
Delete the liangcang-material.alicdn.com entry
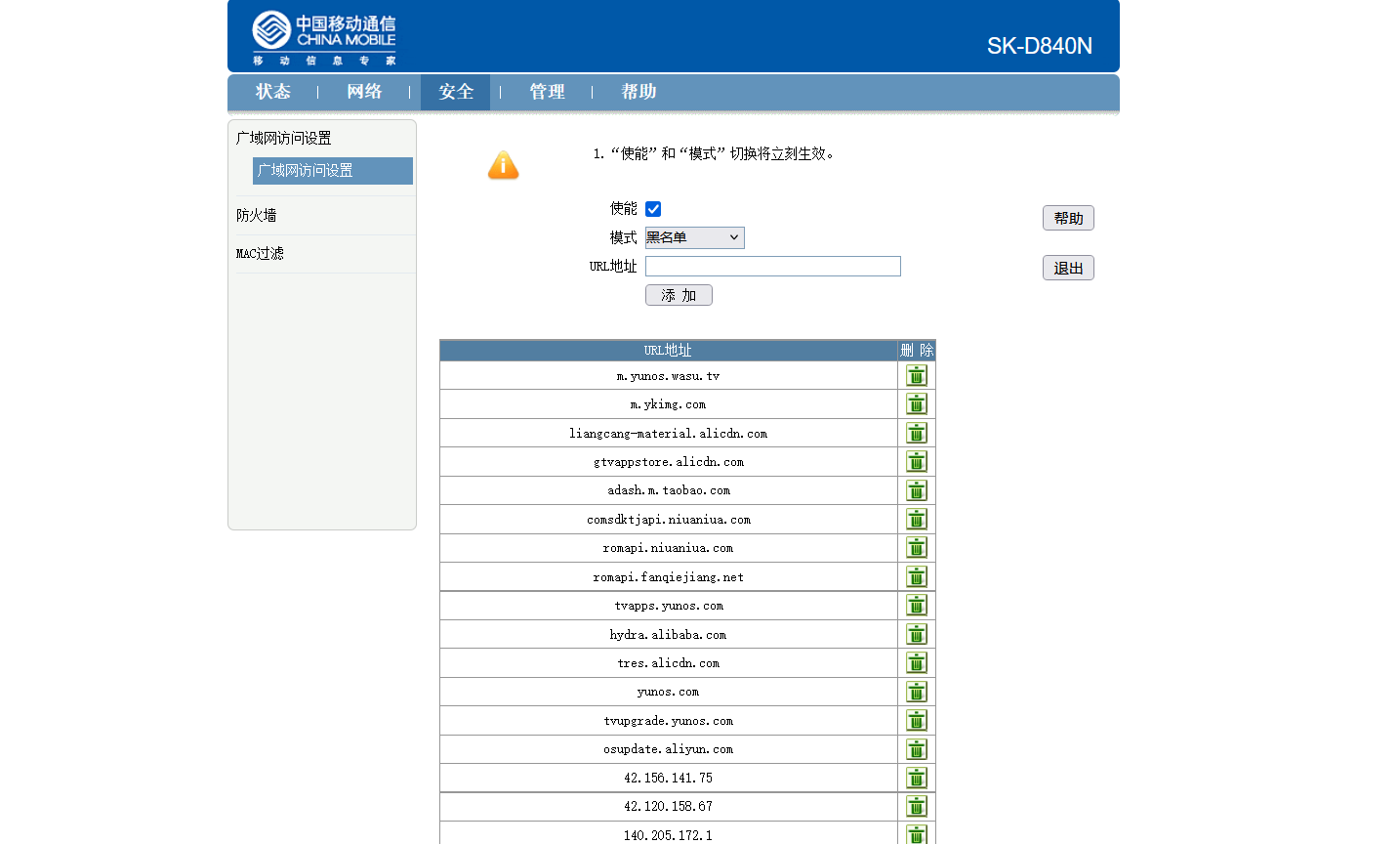[917, 433]
